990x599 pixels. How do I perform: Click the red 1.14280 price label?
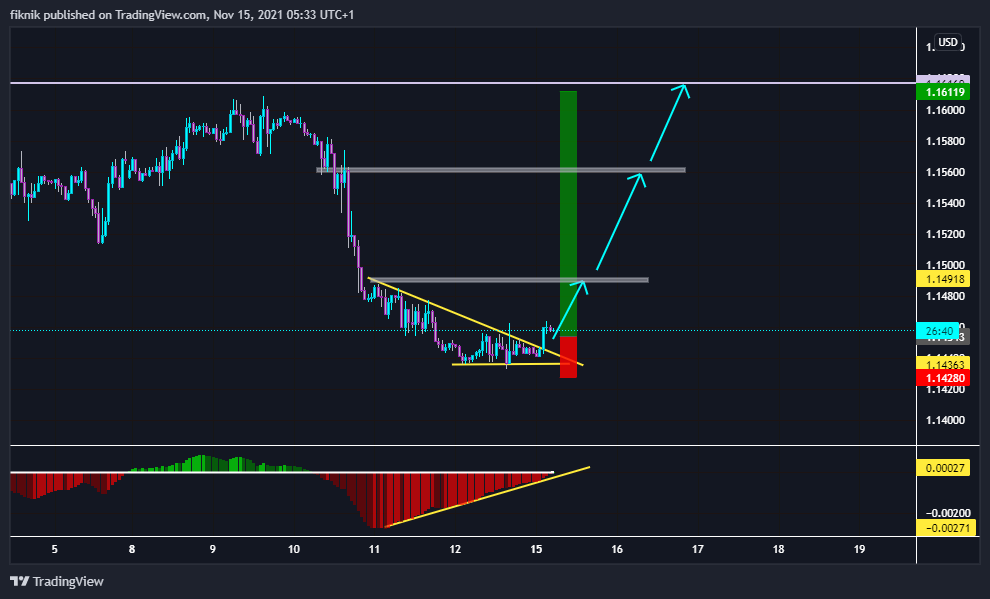click(945, 378)
